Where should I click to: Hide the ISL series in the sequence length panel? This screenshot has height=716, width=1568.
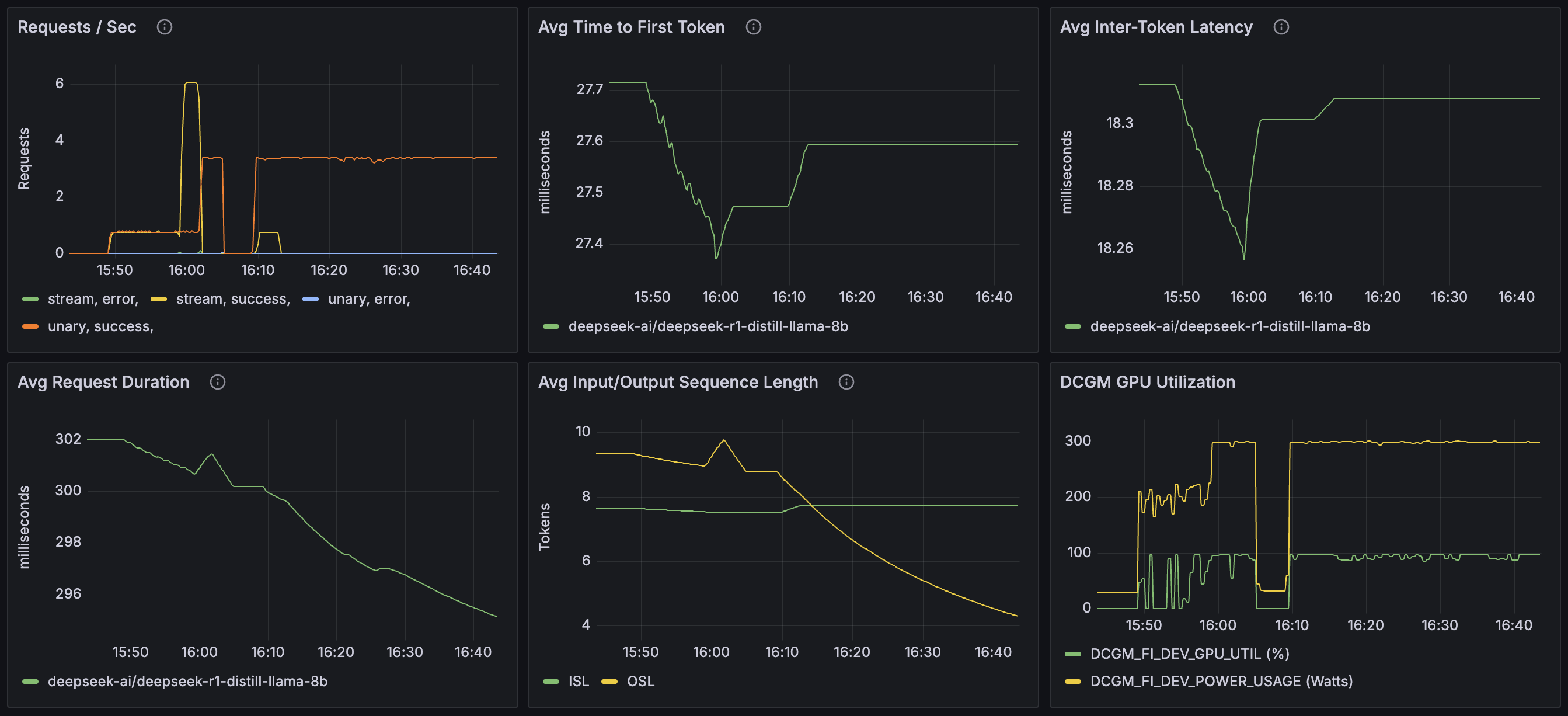[578, 682]
